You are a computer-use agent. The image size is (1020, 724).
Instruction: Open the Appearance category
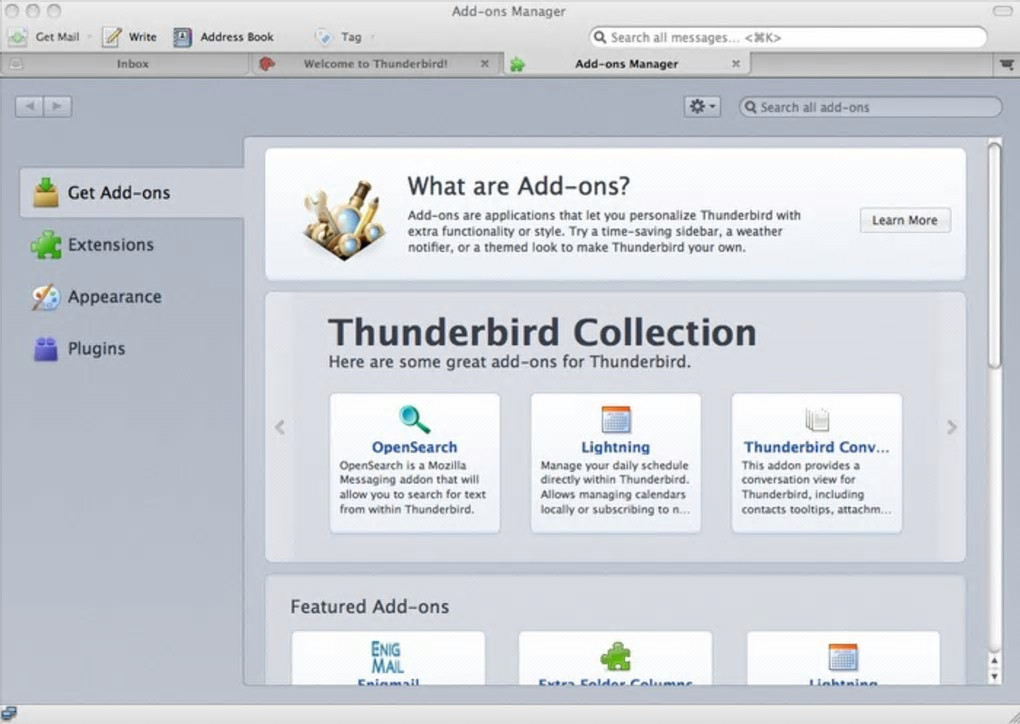point(132,297)
